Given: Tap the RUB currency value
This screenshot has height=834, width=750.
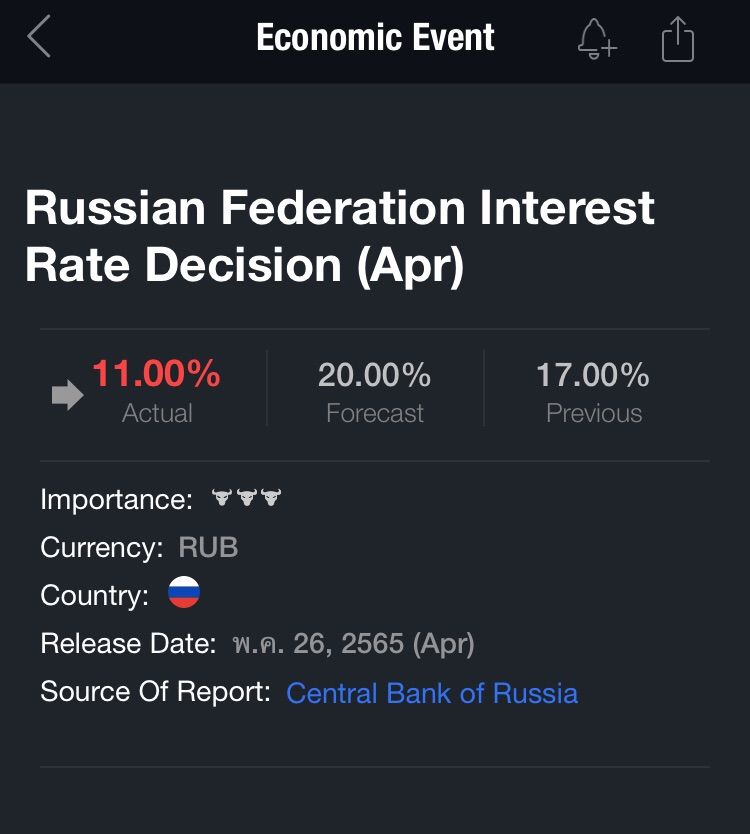Looking at the screenshot, I should coord(208,547).
